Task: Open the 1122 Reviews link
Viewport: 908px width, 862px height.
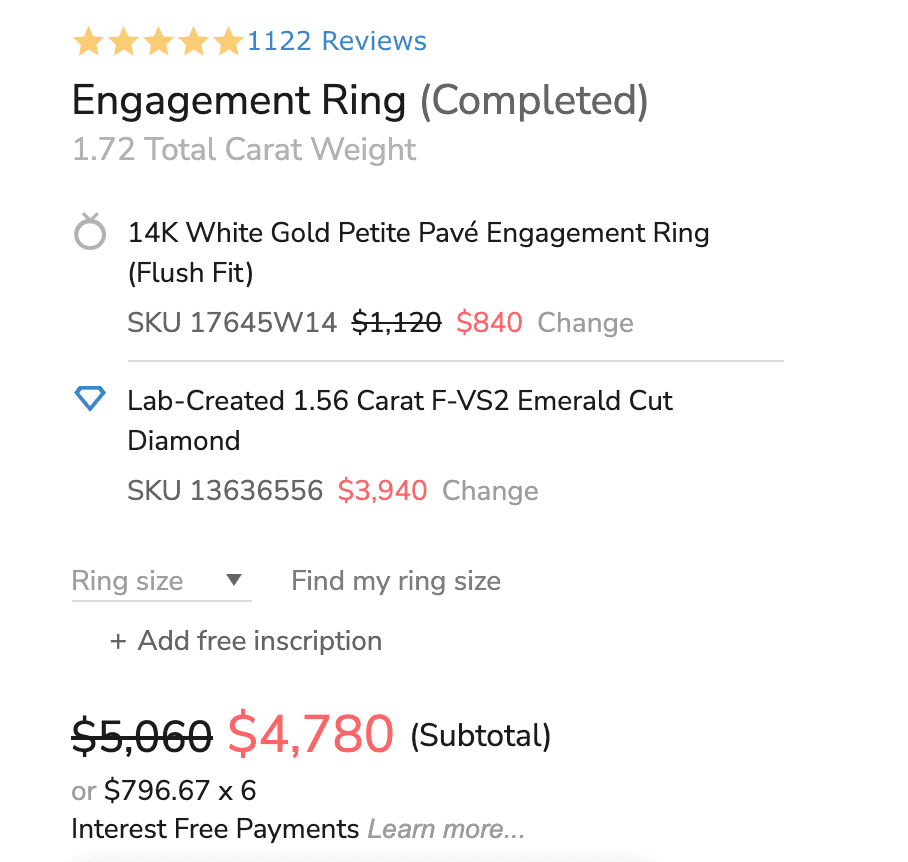Action: point(337,42)
